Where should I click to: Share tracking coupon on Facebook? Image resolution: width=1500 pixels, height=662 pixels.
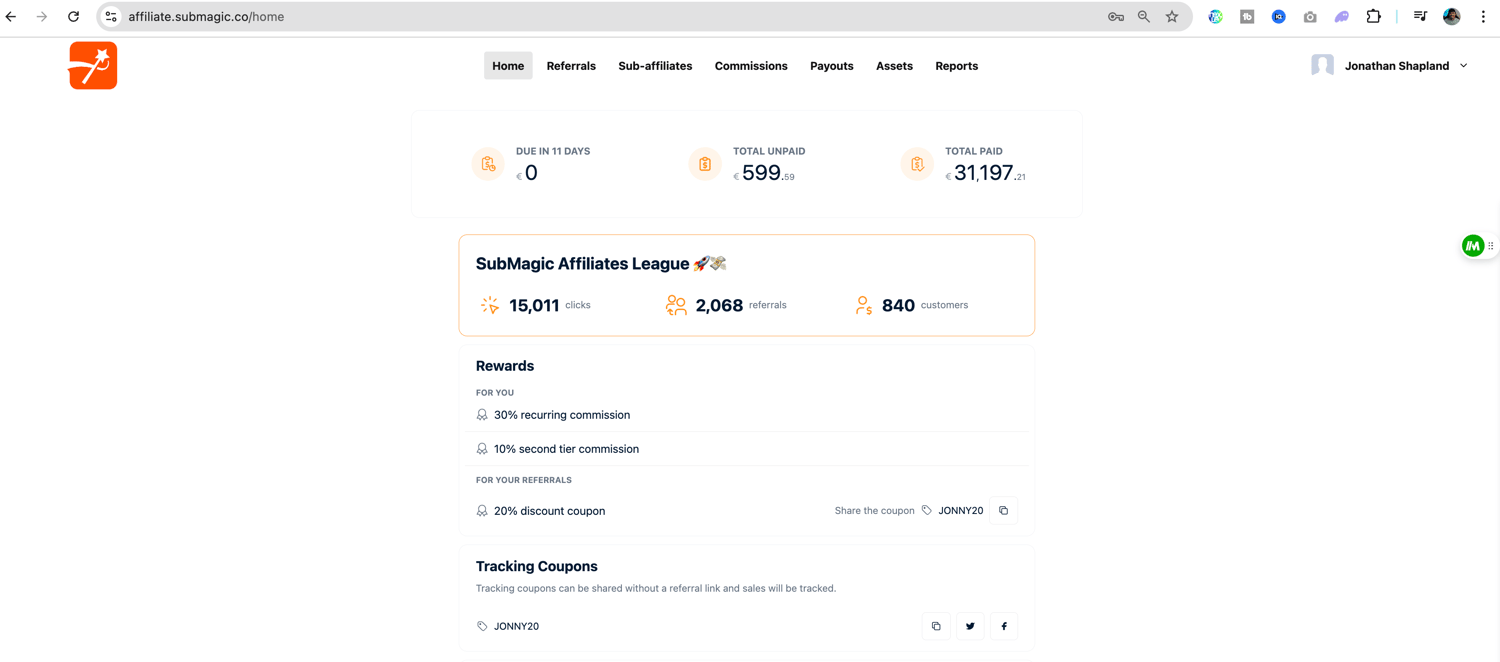pyautogui.click(x=1004, y=626)
